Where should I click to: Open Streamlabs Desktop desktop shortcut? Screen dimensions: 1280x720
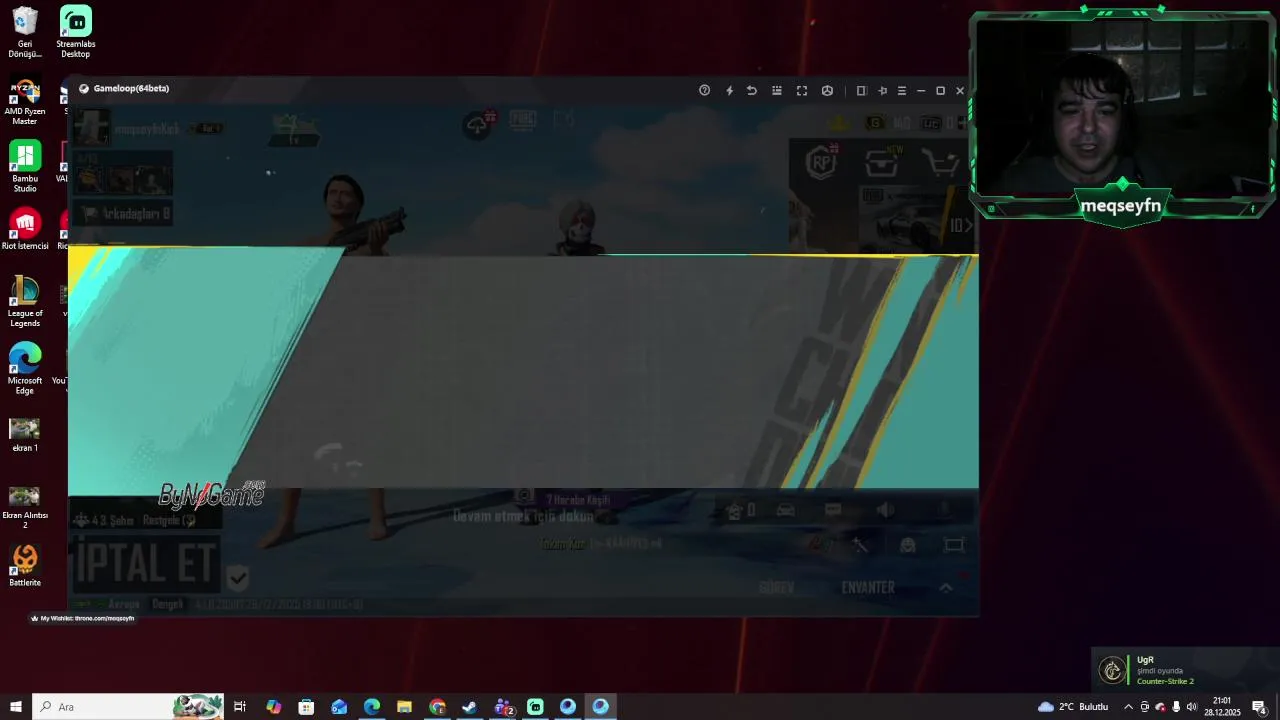pos(76,32)
